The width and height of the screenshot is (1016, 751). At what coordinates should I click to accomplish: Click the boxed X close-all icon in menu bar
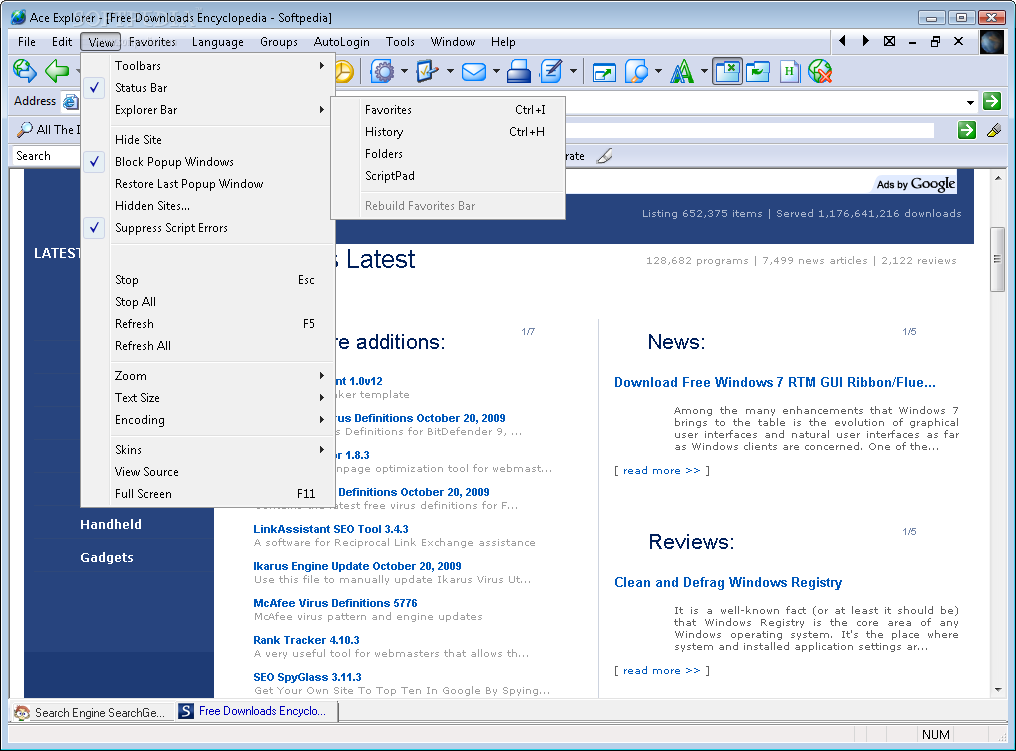coord(890,41)
